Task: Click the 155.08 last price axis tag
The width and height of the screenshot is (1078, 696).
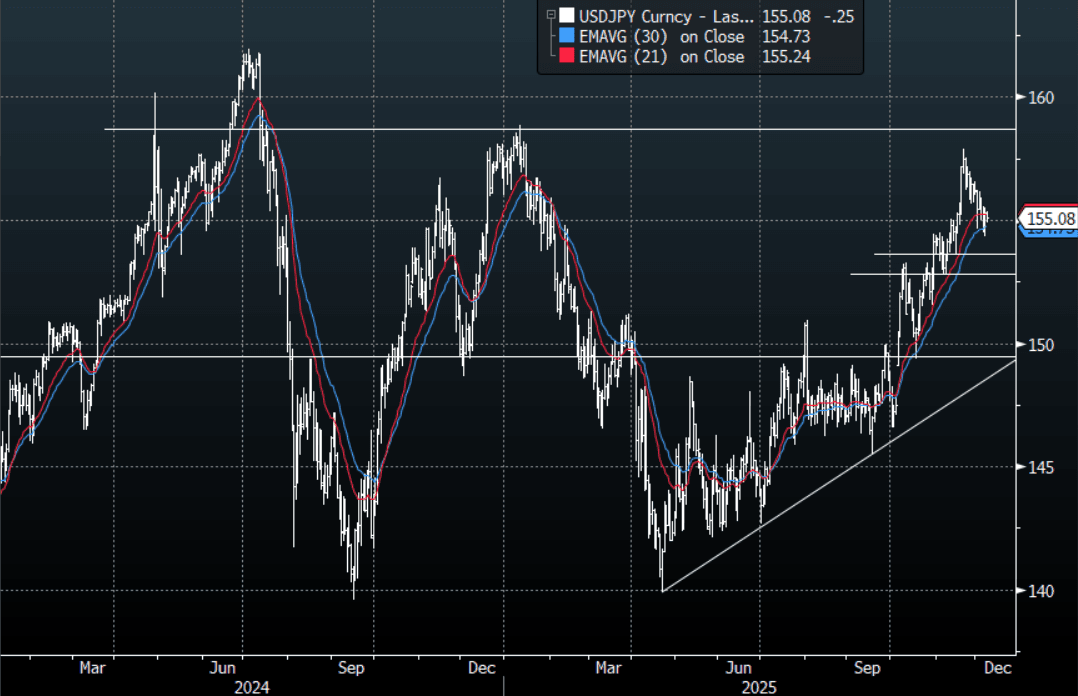Action: tap(1050, 218)
